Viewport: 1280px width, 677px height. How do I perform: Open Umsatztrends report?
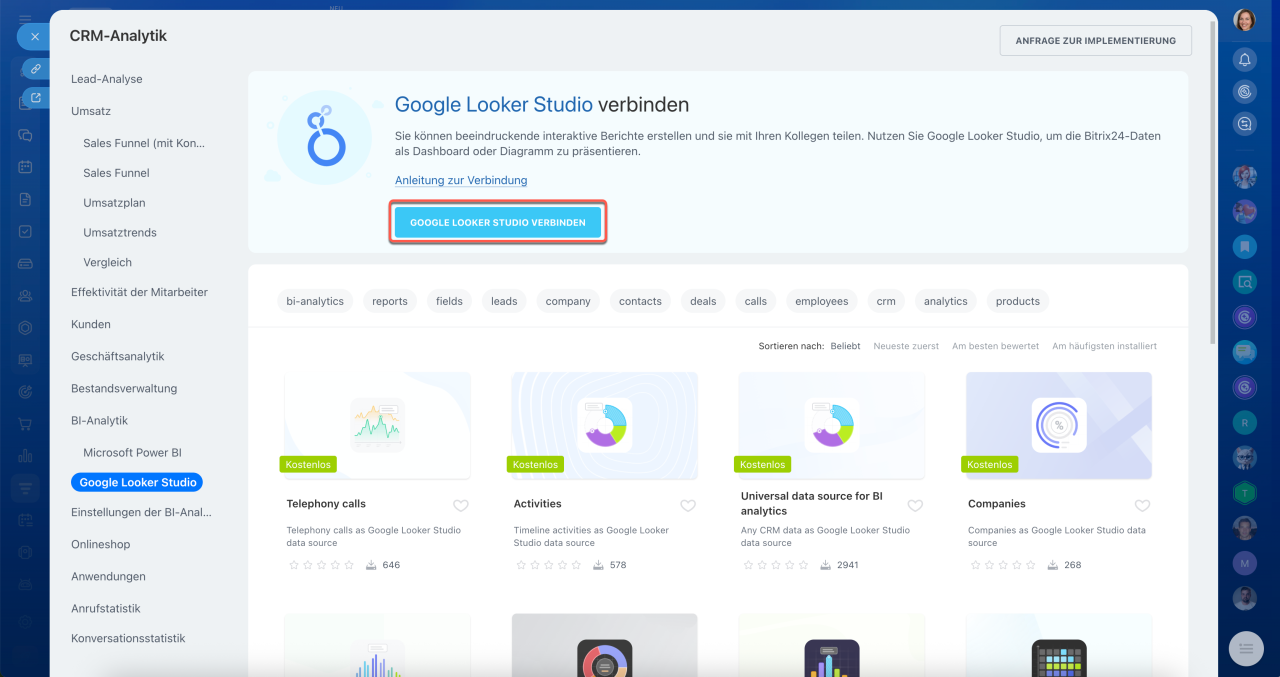(x=120, y=233)
